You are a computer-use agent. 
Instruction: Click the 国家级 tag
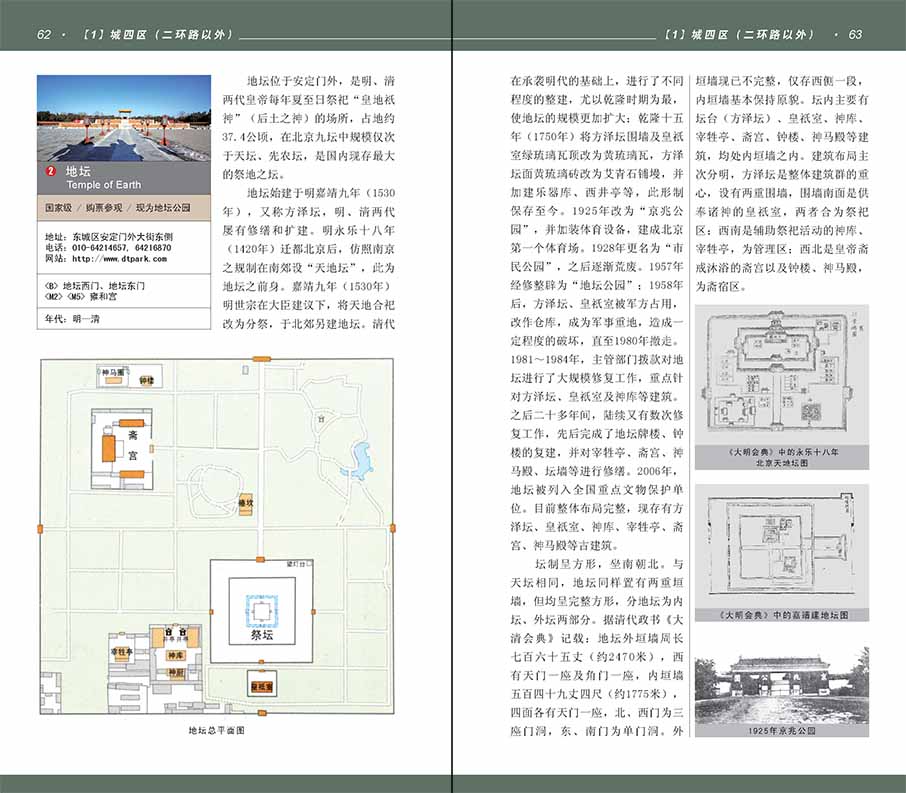(x=58, y=207)
